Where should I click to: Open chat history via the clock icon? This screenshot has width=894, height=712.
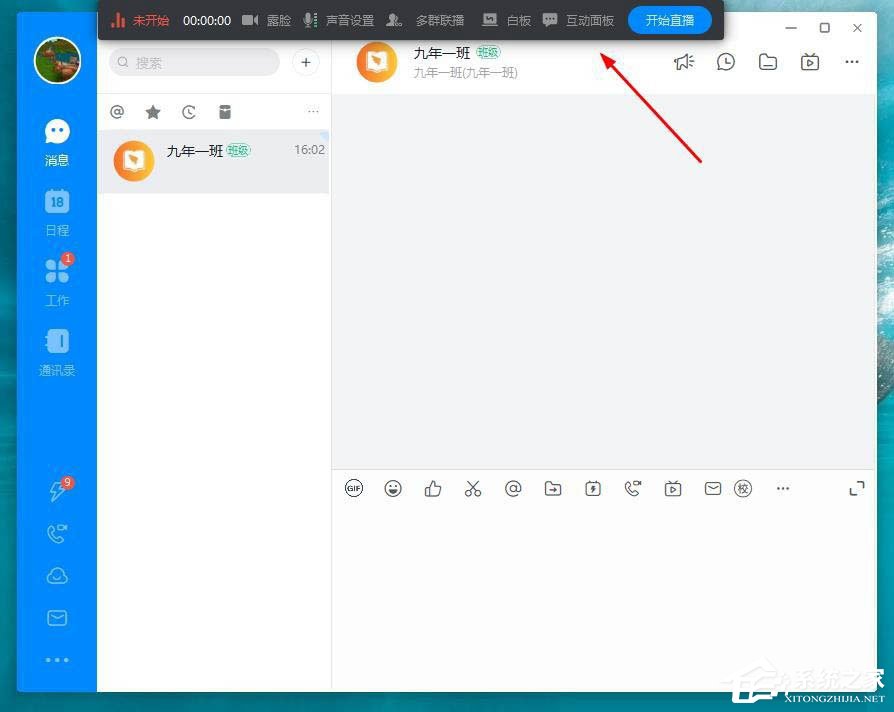click(x=726, y=61)
